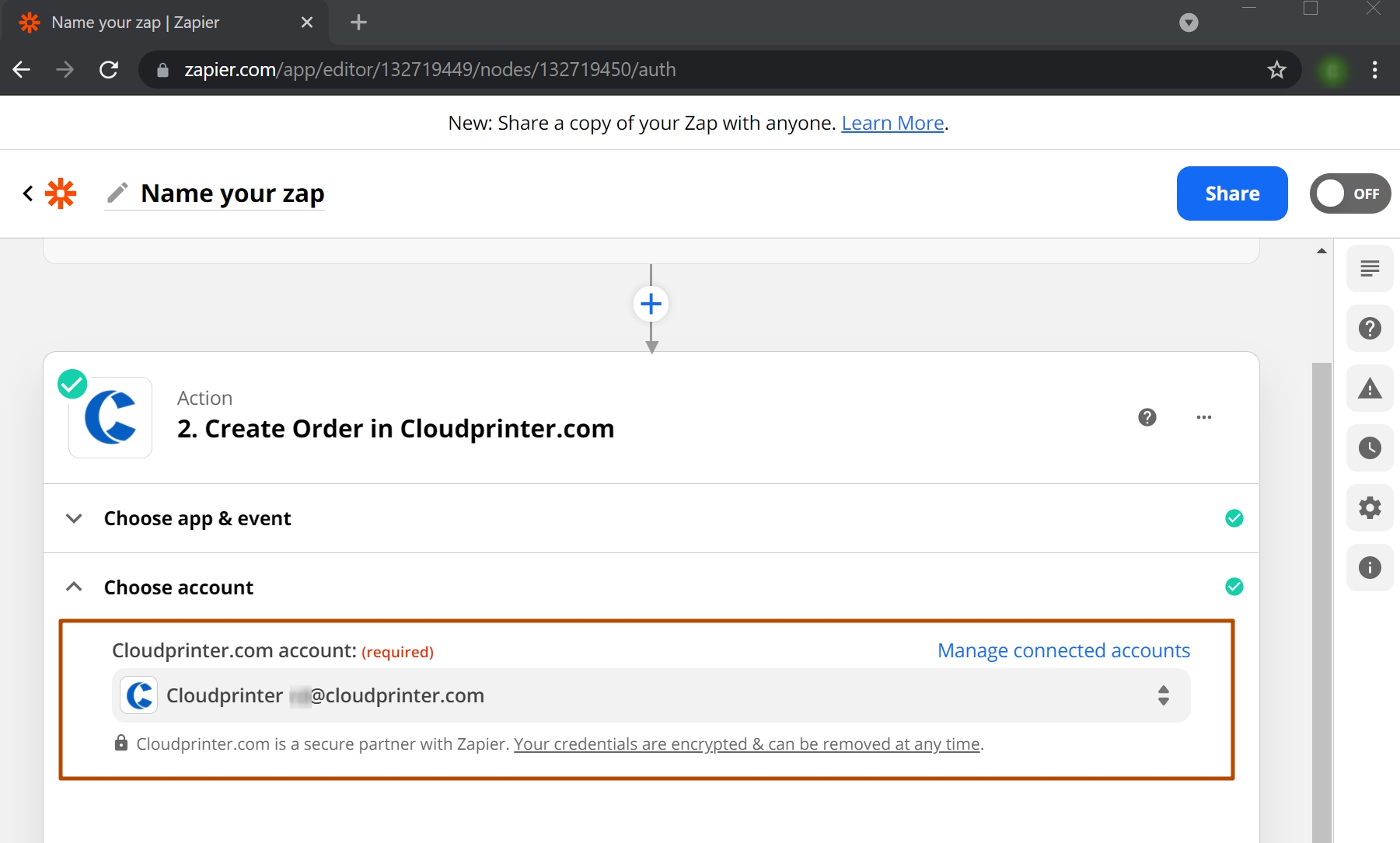Open the warnings triangle sidebar icon
This screenshot has height=843, width=1400.
click(x=1370, y=388)
